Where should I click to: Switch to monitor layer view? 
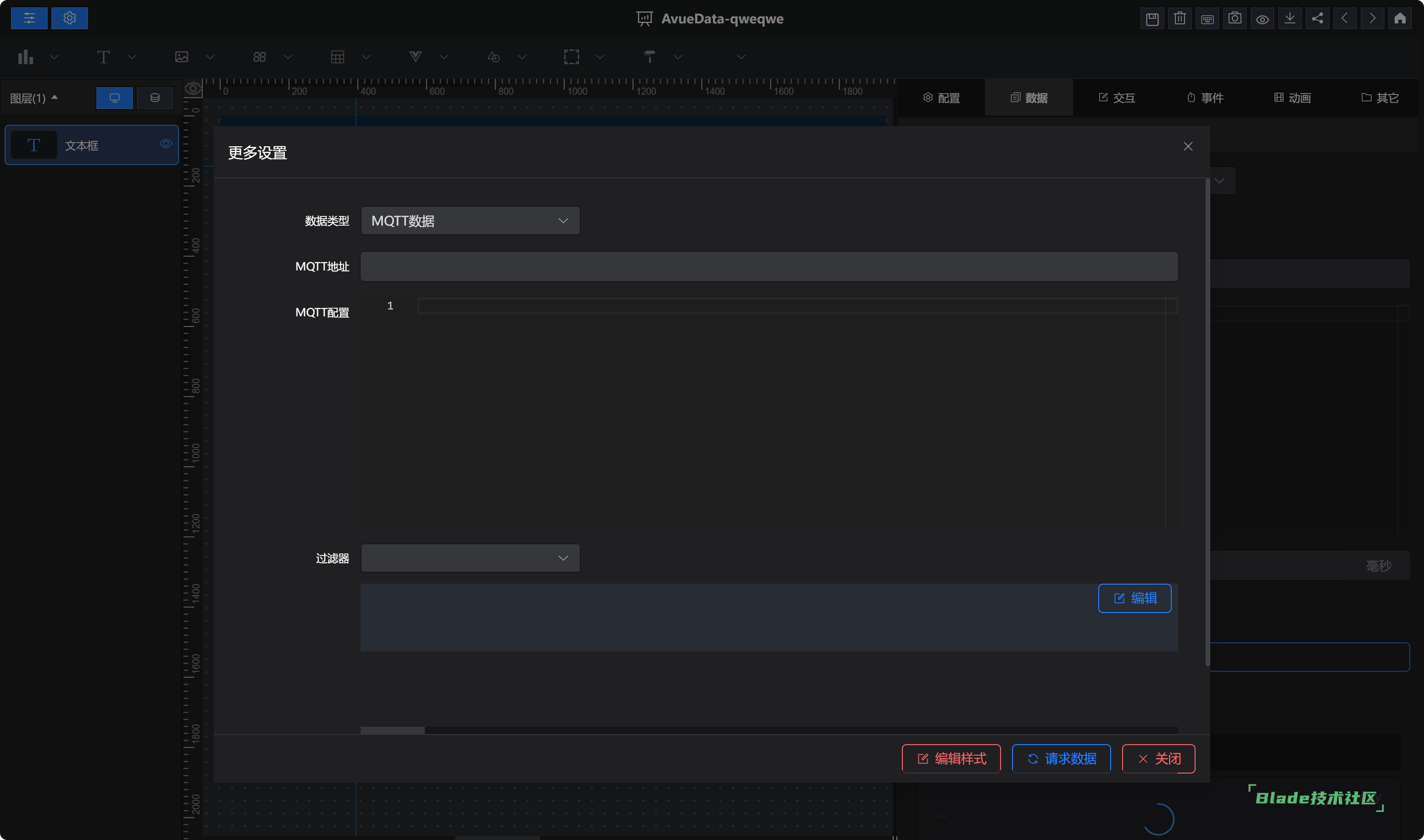tap(114, 98)
